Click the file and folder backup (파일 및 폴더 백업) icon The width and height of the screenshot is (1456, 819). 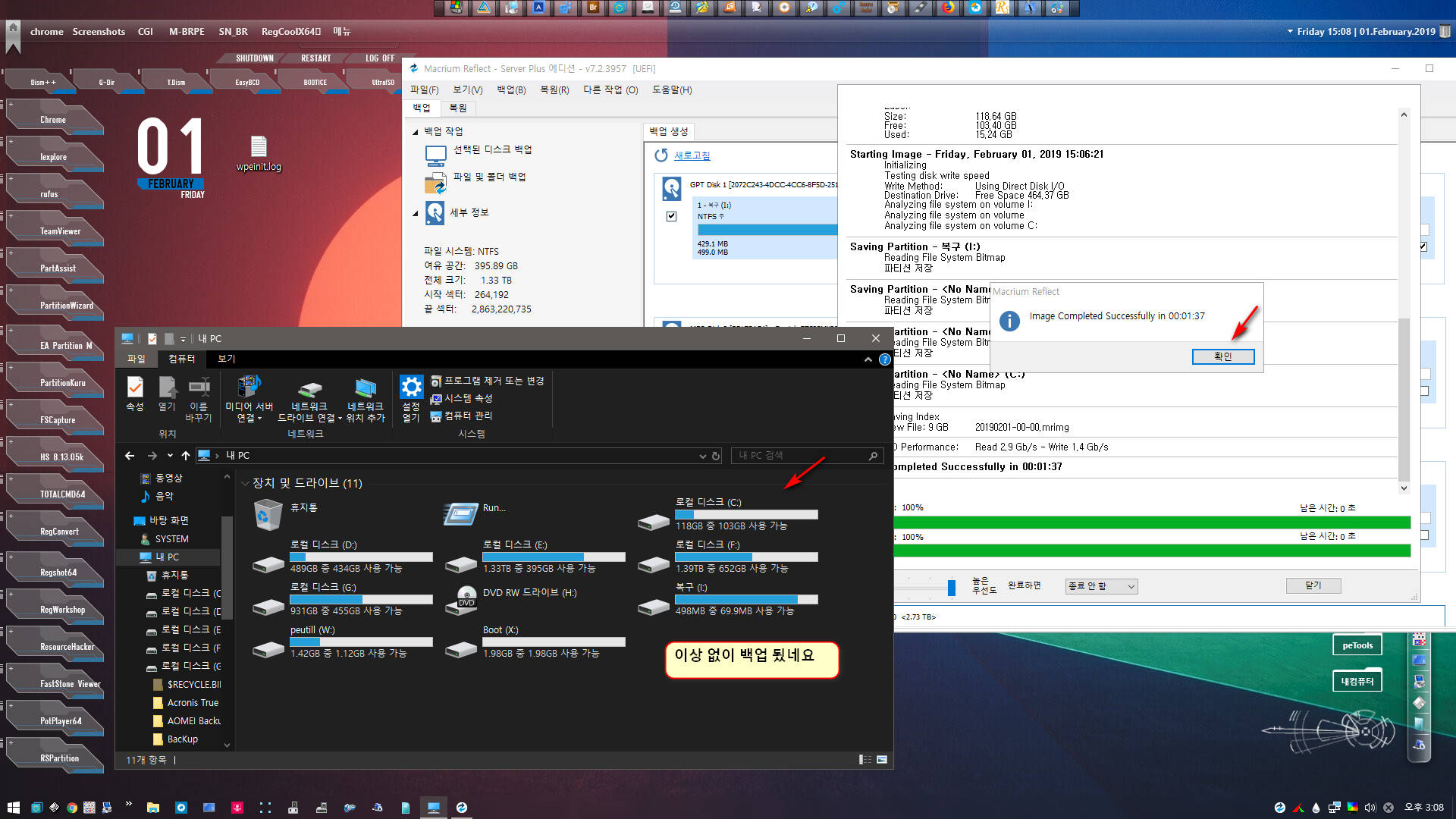point(436,184)
